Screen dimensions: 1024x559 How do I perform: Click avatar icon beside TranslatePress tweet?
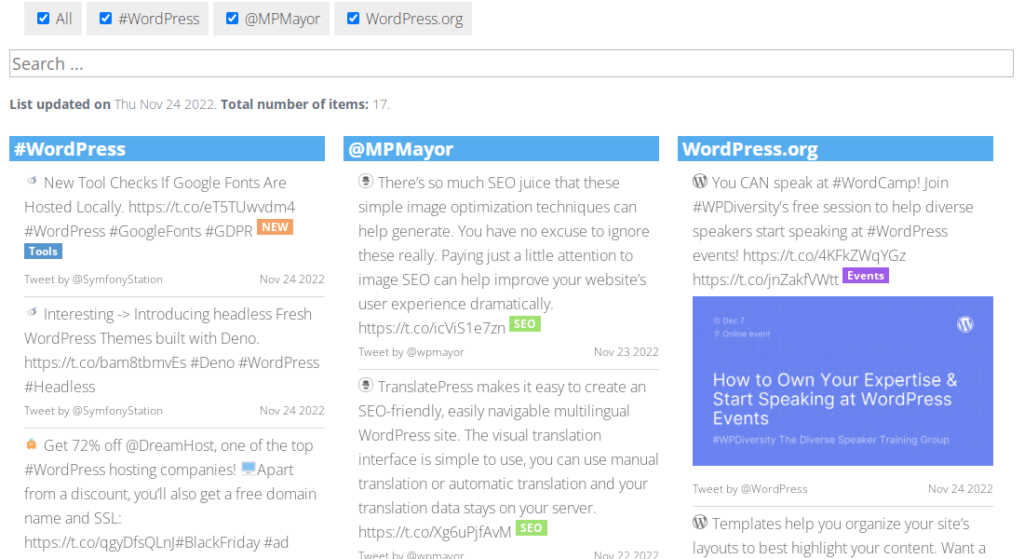pyautogui.click(x=366, y=386)
